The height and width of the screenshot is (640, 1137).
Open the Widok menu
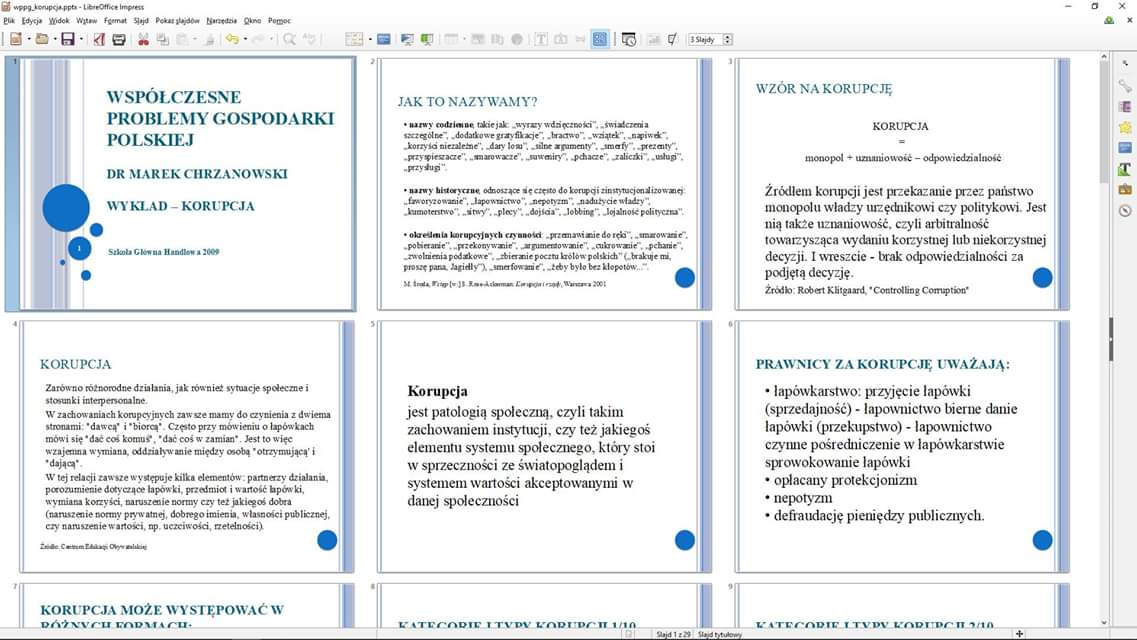(59, 20)
